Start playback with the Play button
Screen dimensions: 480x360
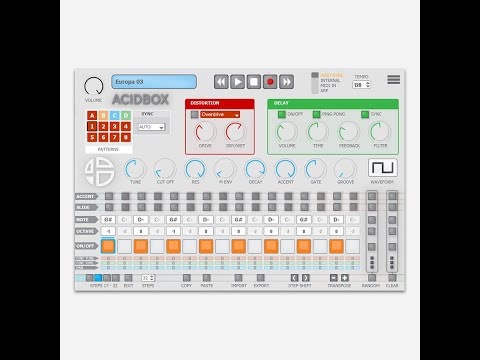coord(237,82)
